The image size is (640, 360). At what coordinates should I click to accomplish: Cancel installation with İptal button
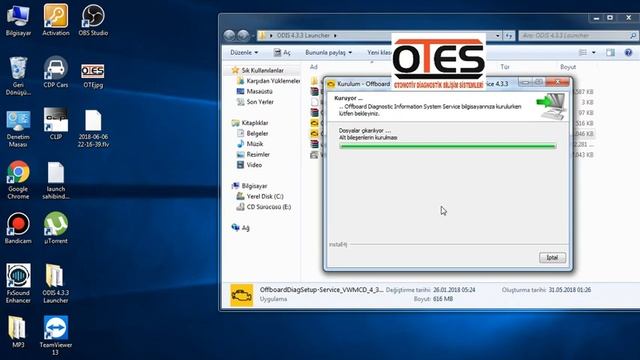(x=553, y=258)
